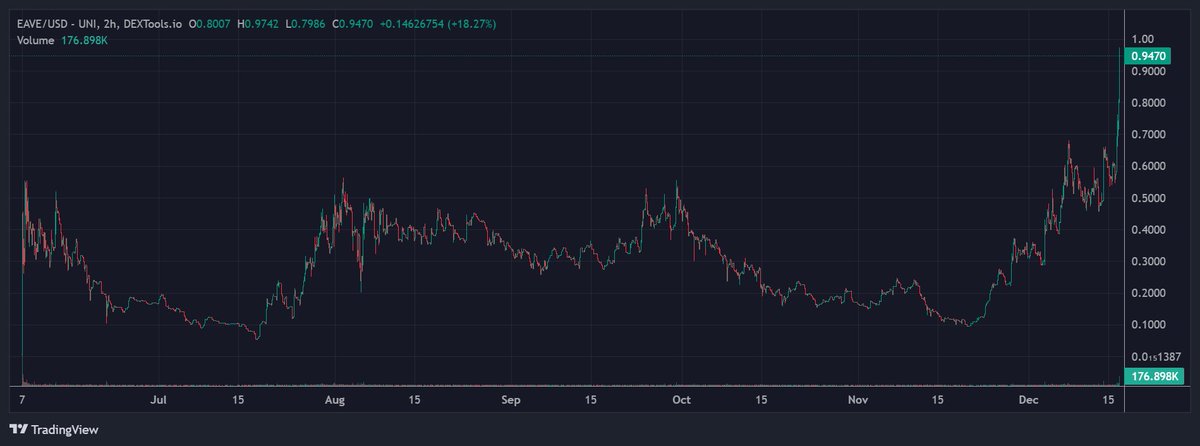1200x446 pixels.
Task: Click the 0.8000 price axis label
Action: [x=1148, y=103]
